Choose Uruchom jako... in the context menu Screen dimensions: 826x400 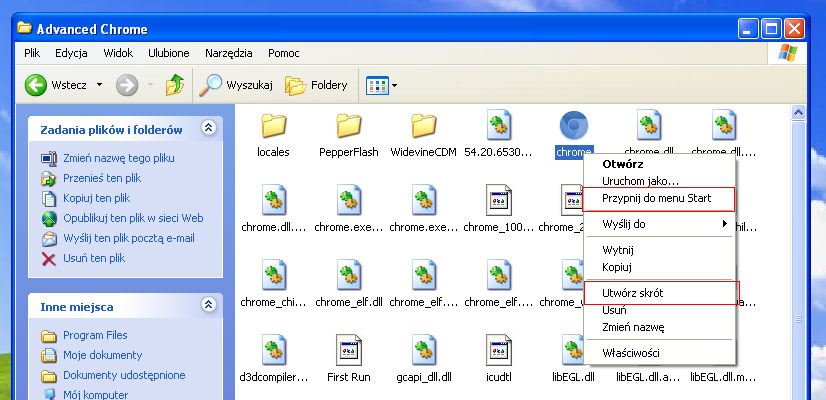[x=659, y=181]
